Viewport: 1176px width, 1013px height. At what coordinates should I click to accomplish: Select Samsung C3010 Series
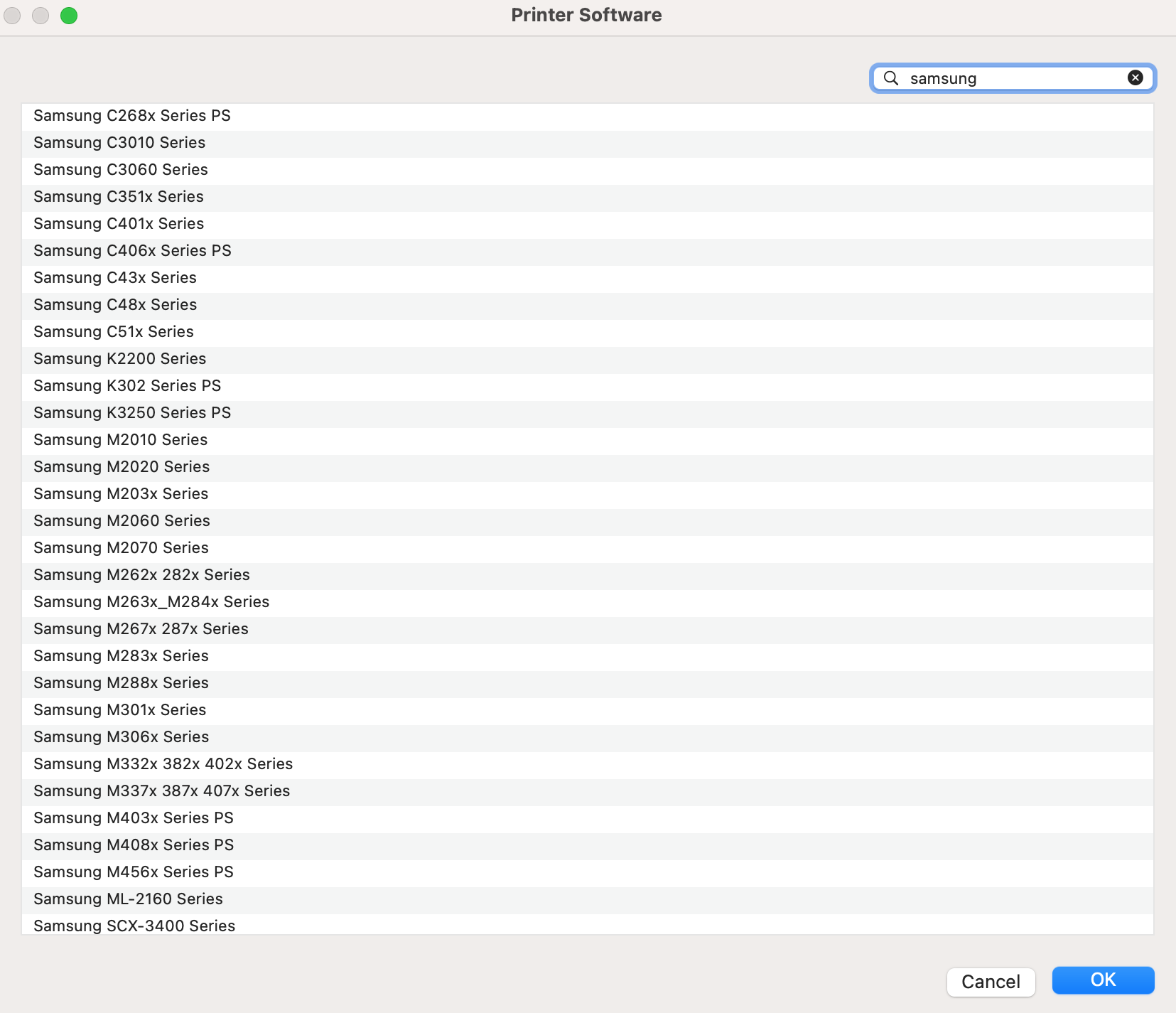(588, 143)
